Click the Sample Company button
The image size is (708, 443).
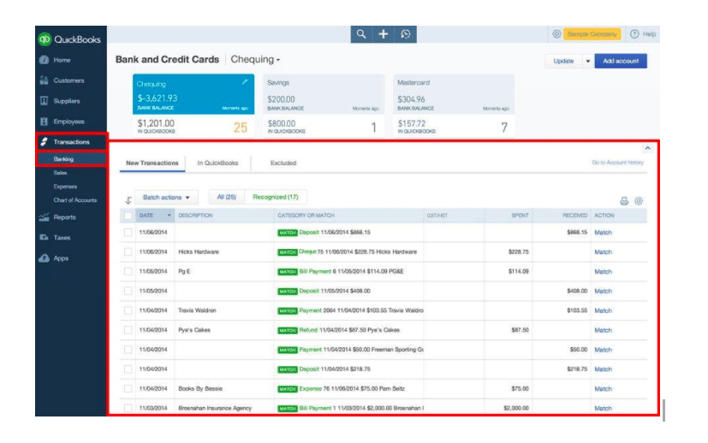tap(592, 34)
